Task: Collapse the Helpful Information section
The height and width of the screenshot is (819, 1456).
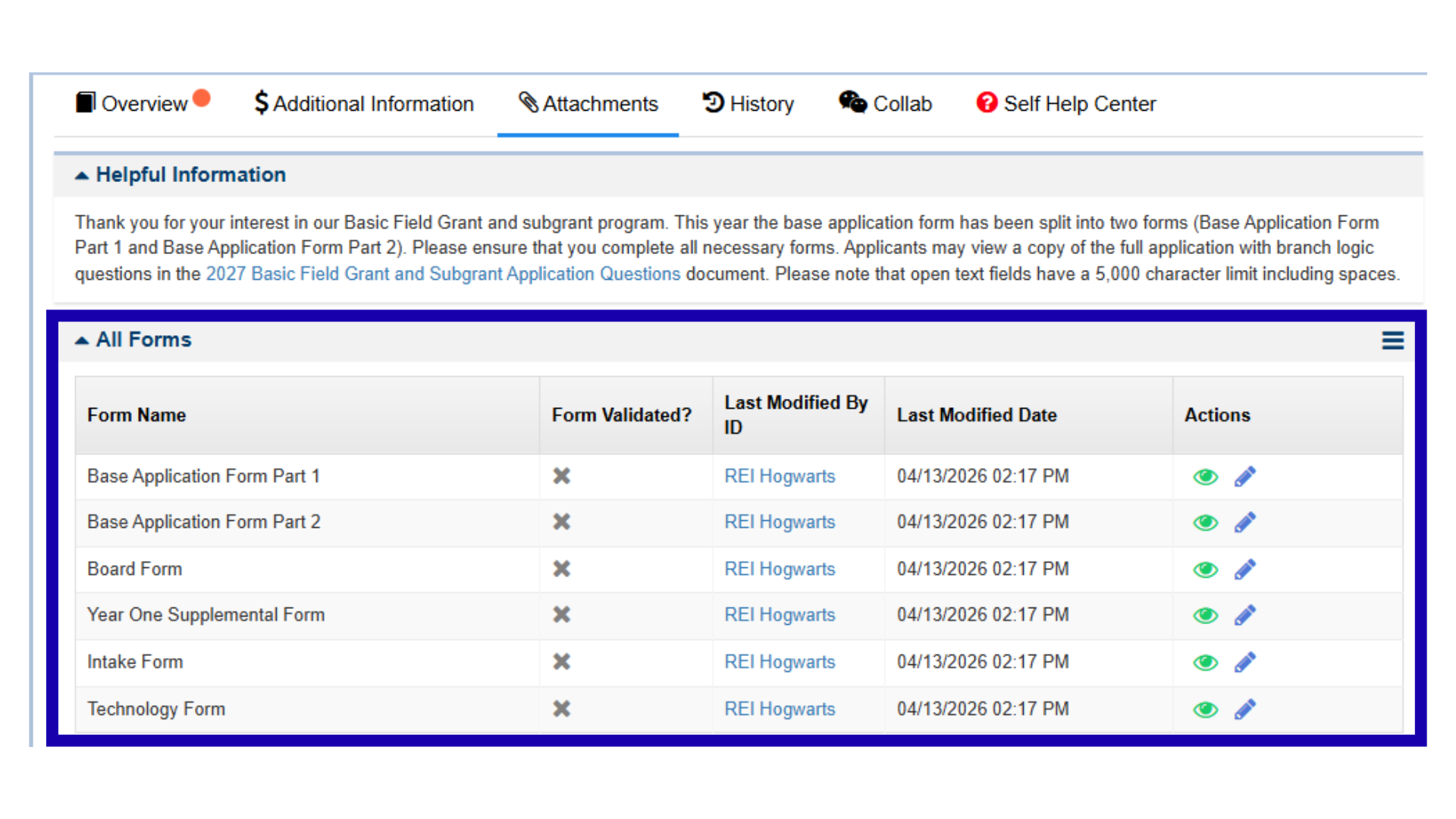Action: [82, 174]
